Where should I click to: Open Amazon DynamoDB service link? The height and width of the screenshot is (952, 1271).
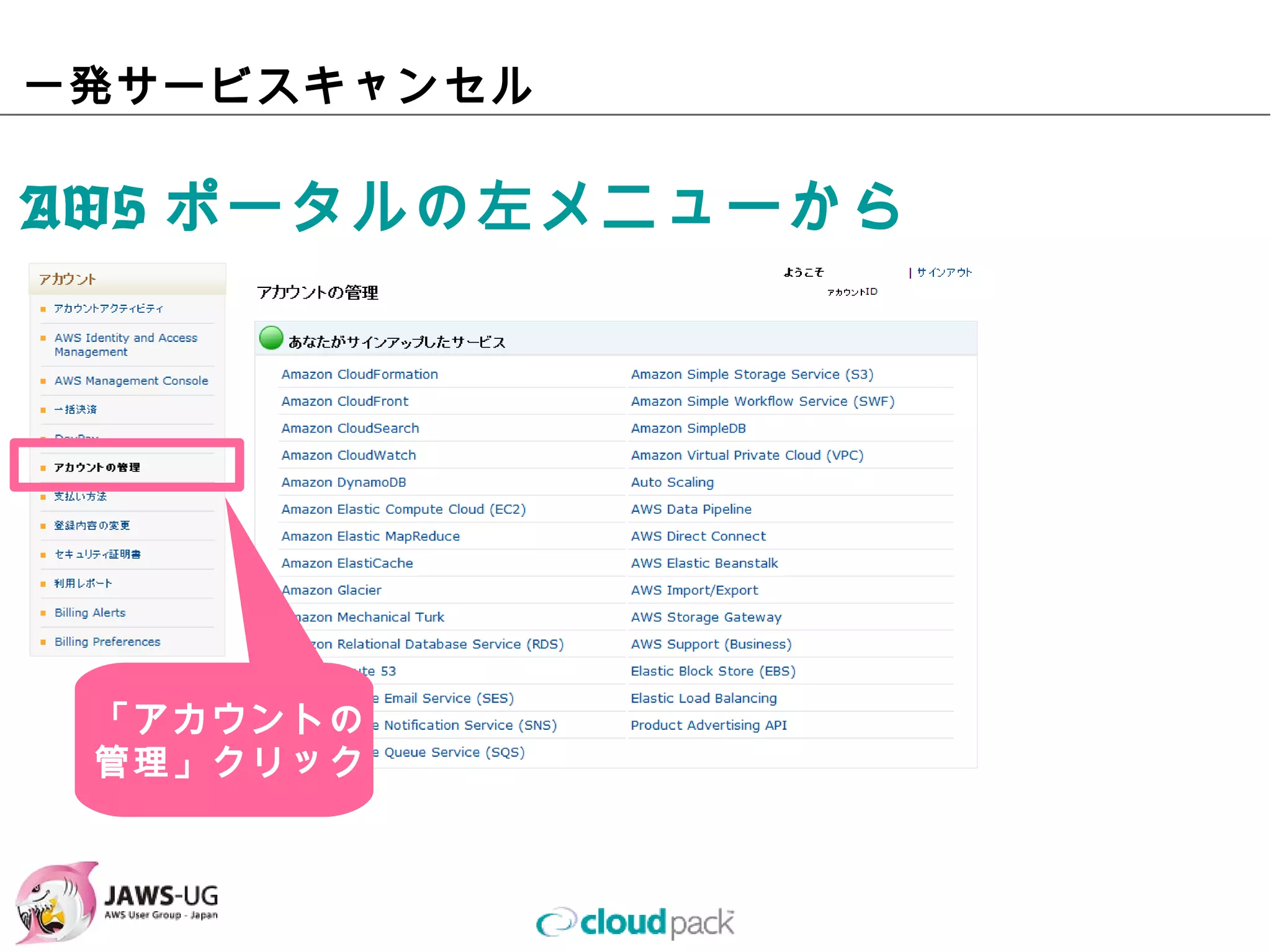pos(344,482)
